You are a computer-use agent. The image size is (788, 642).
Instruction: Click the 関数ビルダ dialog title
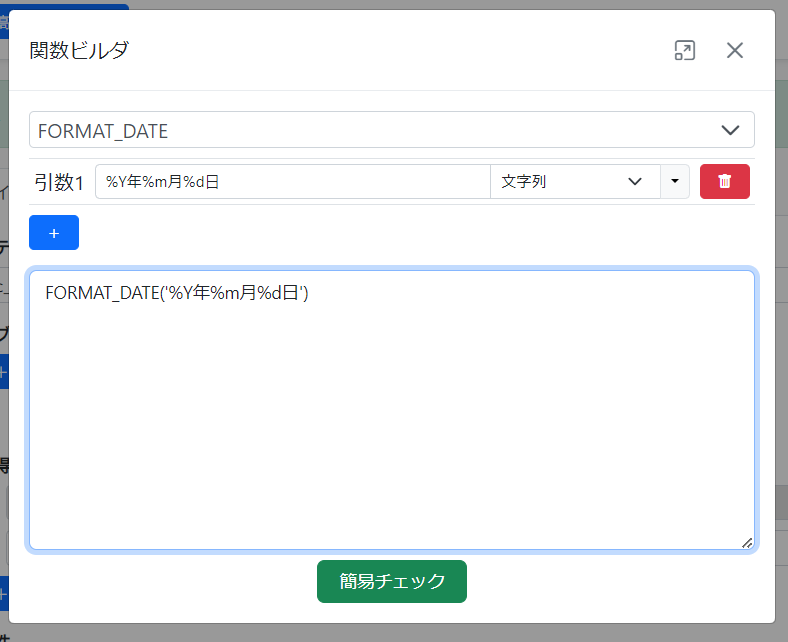[x=80, y=51]
